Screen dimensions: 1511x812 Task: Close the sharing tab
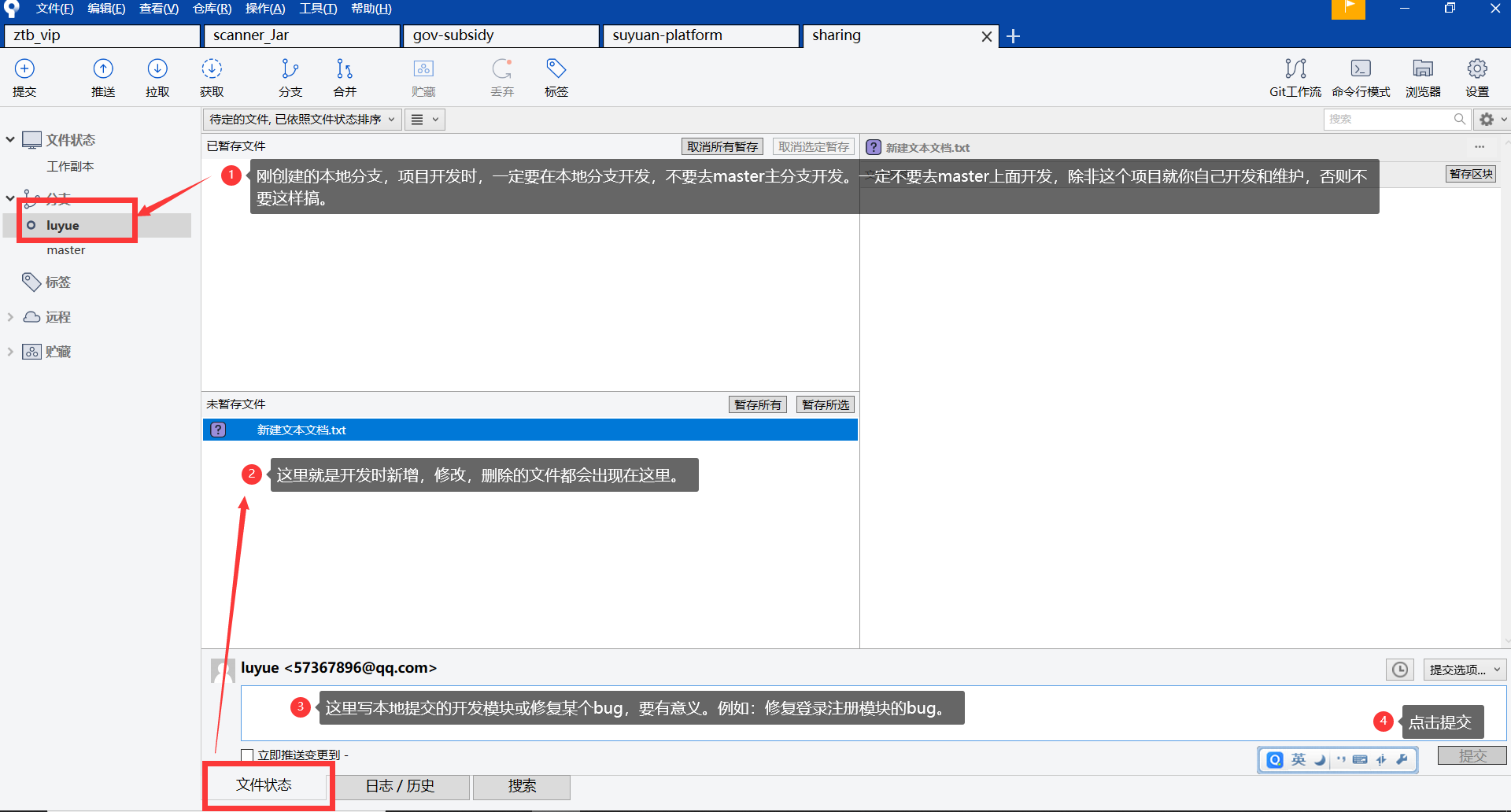coord(987,36)
